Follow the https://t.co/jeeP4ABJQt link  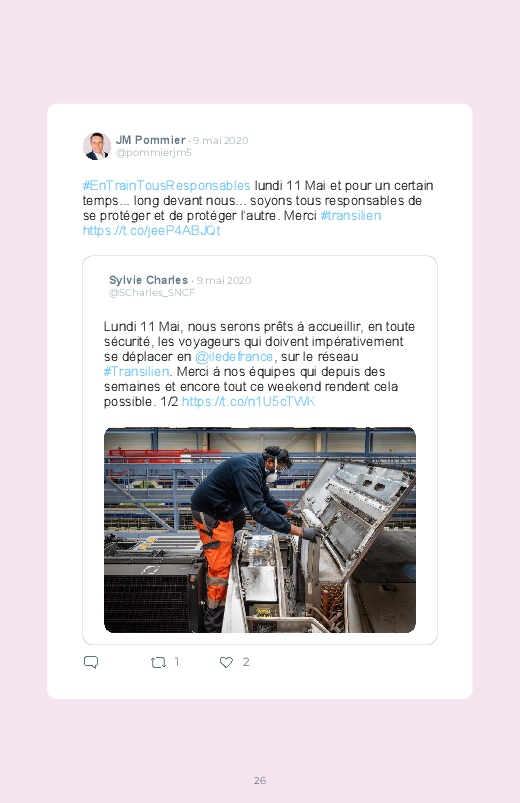[x=152, y=230]
